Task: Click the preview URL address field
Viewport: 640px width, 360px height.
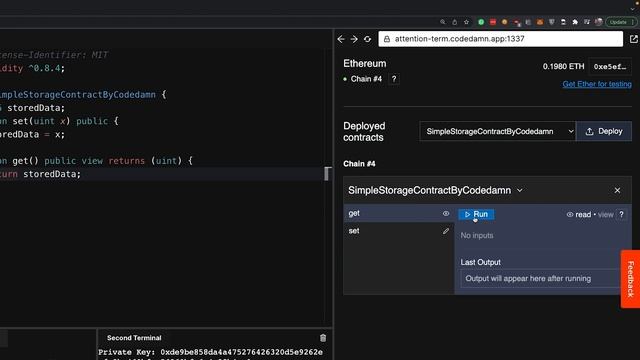Action: [500, 39]
